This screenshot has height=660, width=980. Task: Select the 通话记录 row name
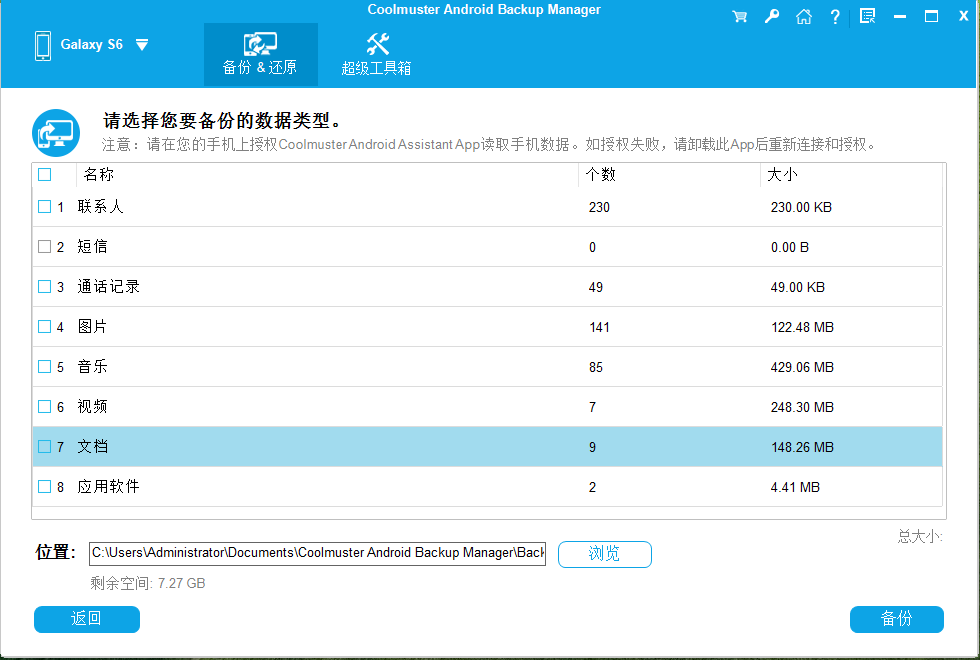tap(108, 287)
